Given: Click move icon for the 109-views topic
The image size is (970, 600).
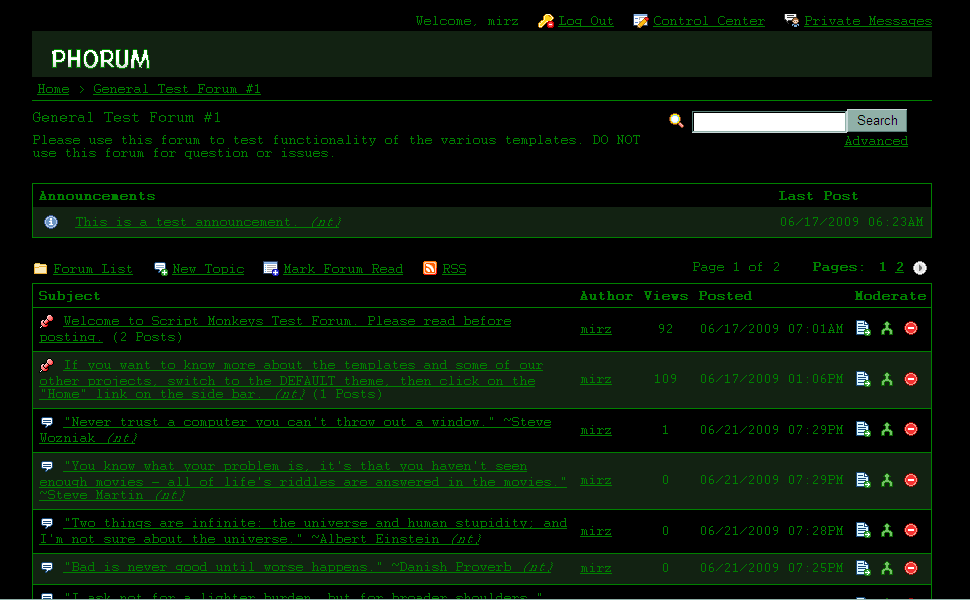Looking at the screenshot, I should pyautogui.click(x=863, y=379).
